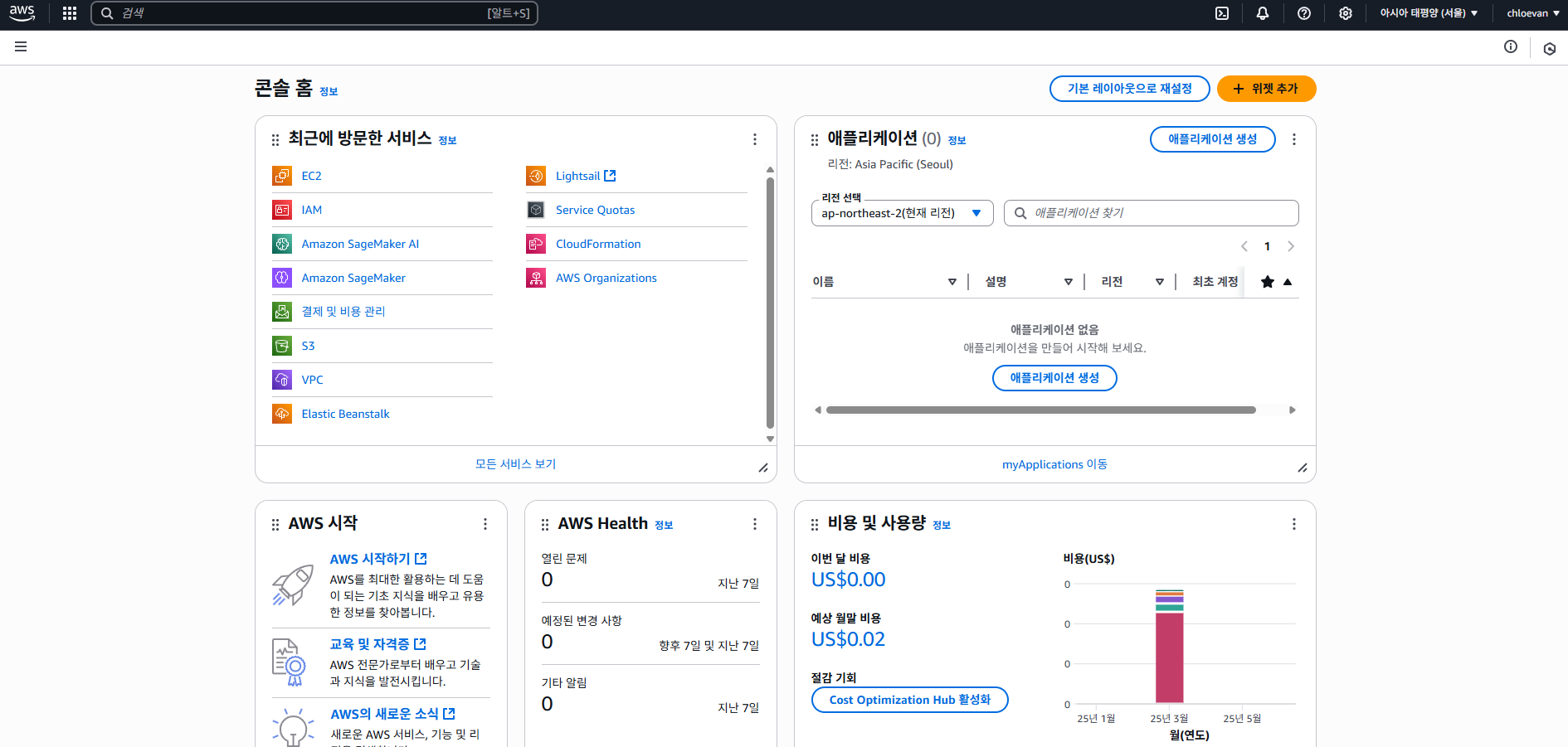The image size is (1568, 747).
Task: Click the favorites star column icon
Action: pos(1267,282)
